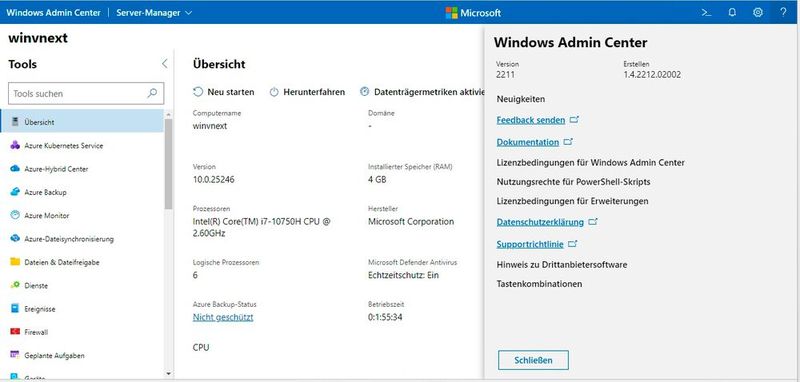Open Lizenzbedingungen für Windows Admin Center
Screen dimensions: 800x382
(x=590, y=163)
